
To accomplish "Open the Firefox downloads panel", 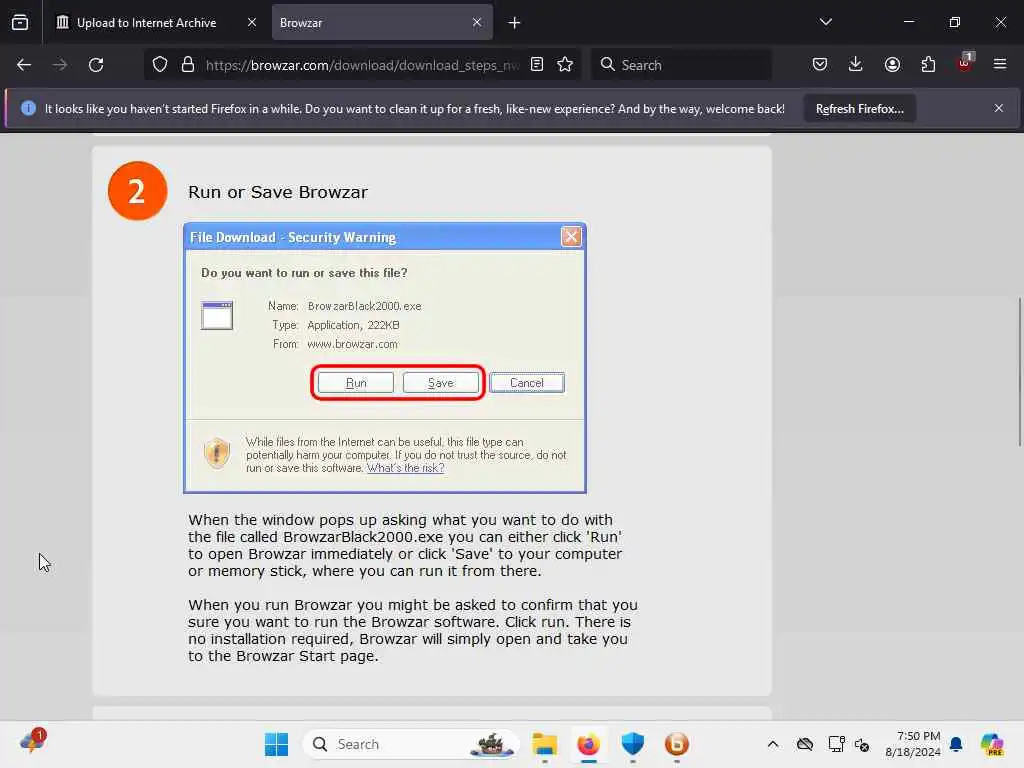I will point(856,65).
